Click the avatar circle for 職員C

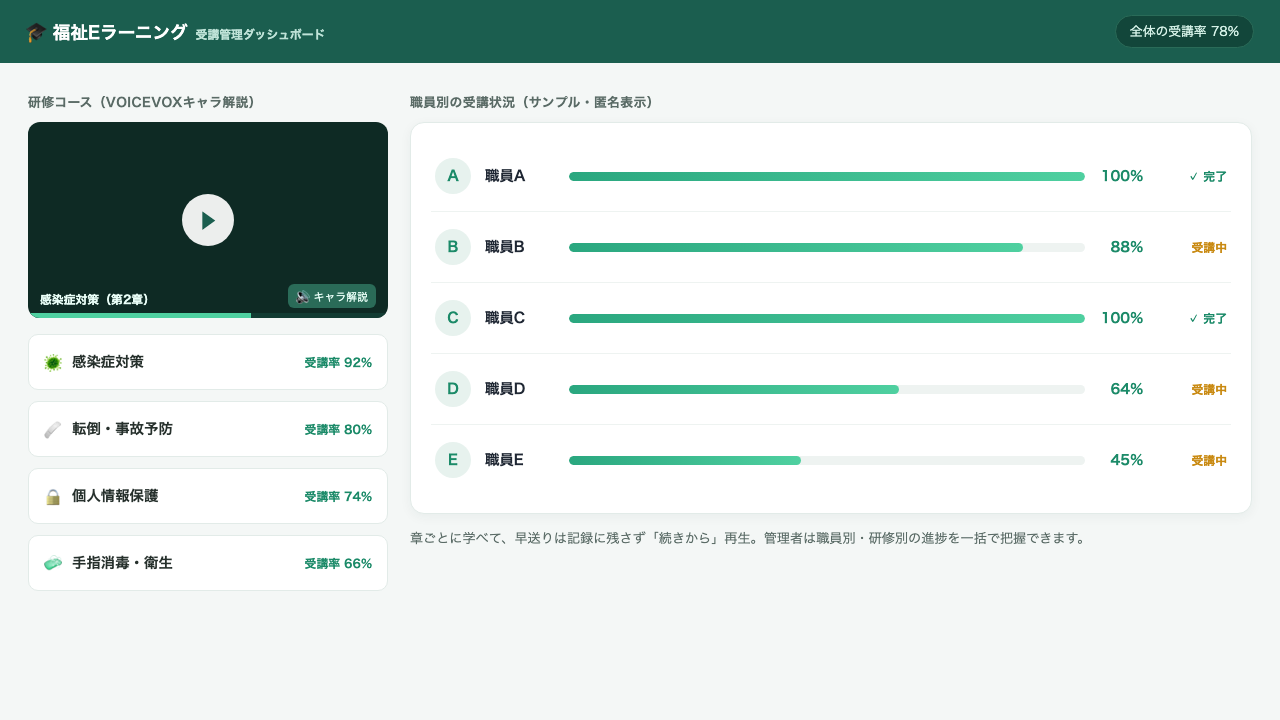453,318
